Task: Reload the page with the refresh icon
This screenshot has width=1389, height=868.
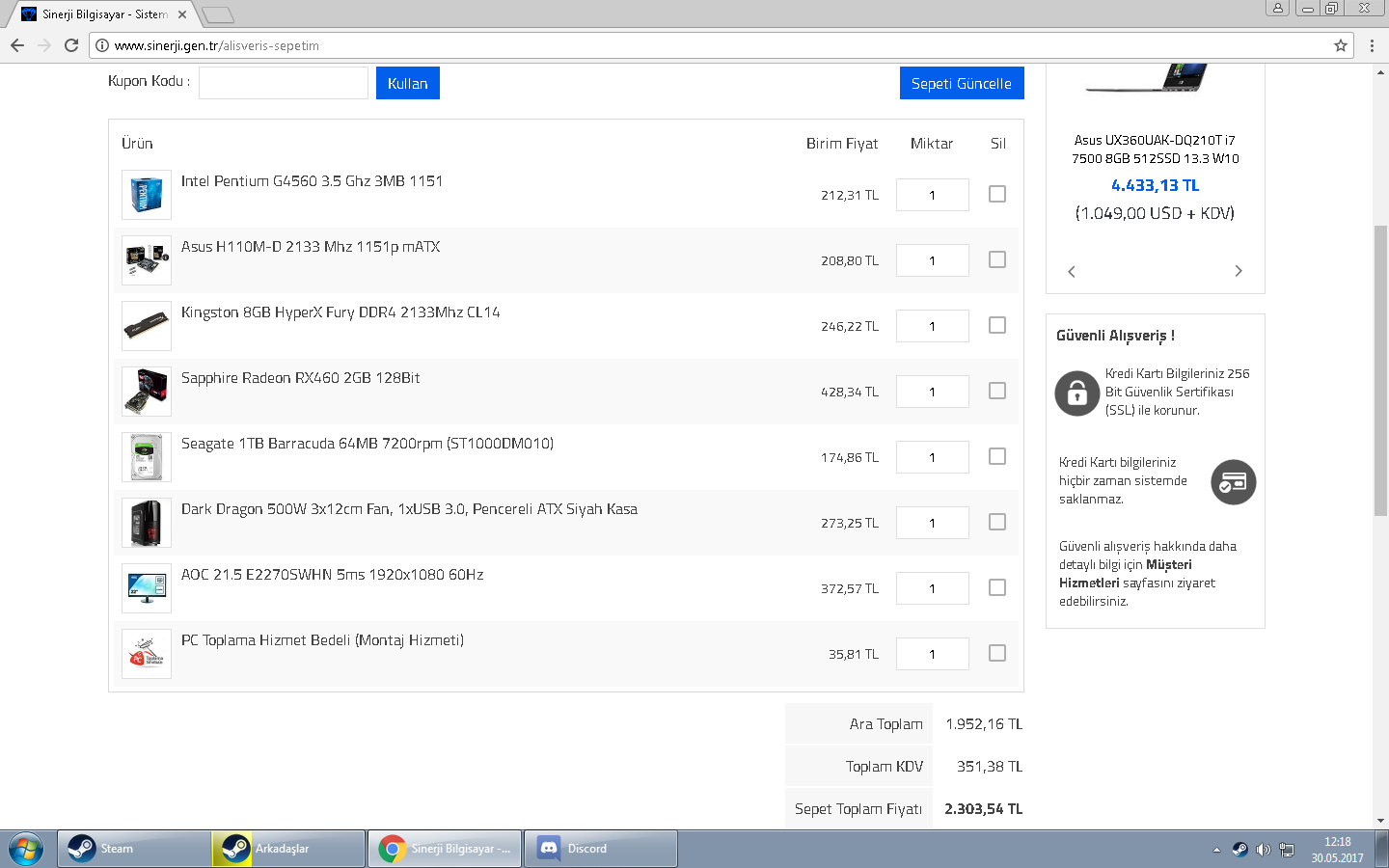Action: tap(71, 45)
